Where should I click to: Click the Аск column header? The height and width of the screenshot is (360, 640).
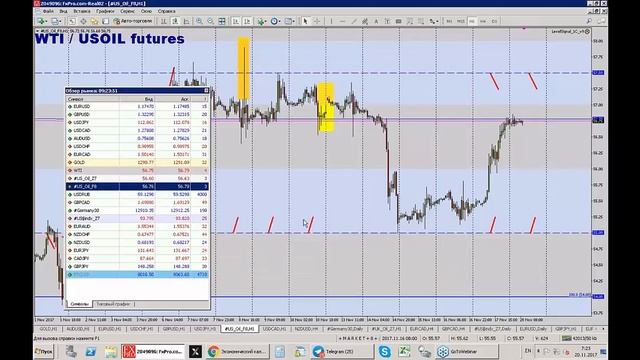point(173,99)
